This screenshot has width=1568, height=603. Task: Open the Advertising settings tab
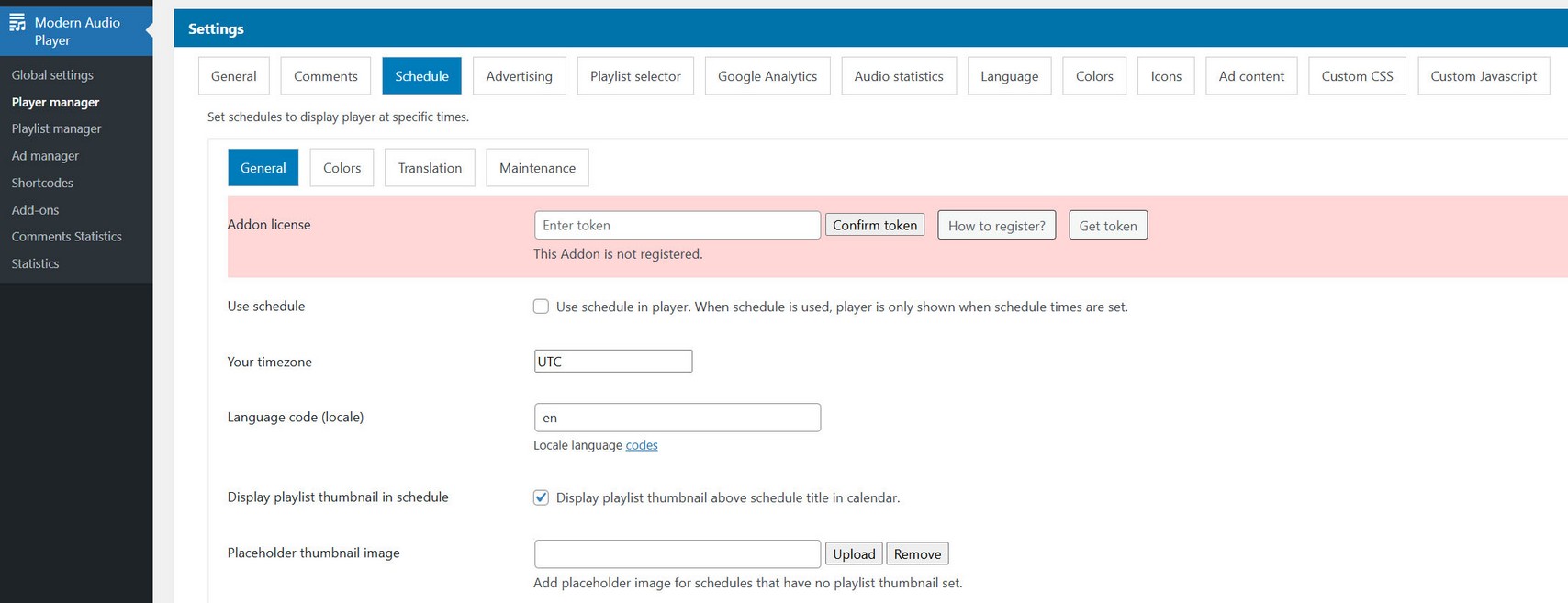point(519,76)
